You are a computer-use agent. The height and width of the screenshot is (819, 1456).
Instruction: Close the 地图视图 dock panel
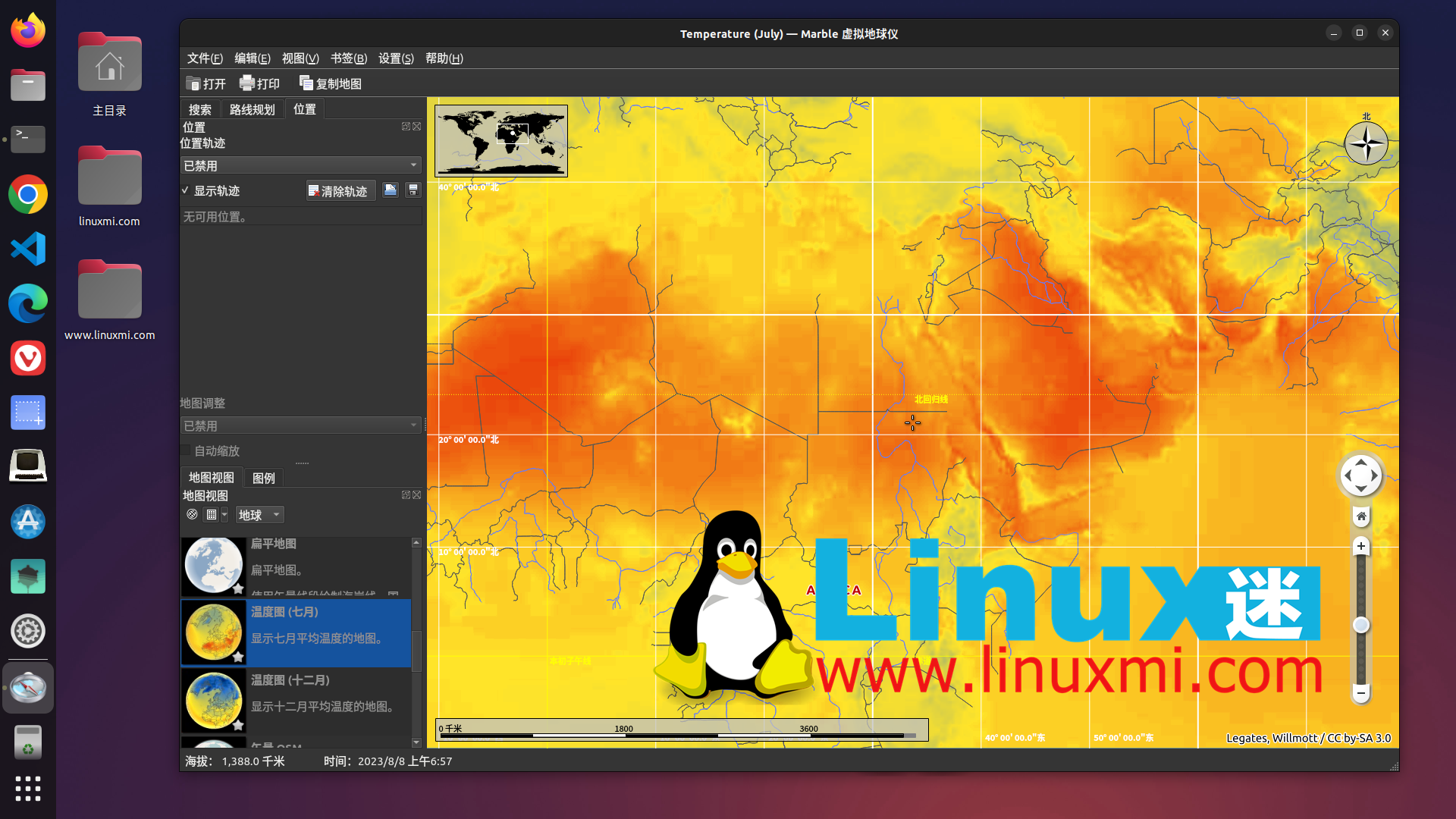coord(416,494)
